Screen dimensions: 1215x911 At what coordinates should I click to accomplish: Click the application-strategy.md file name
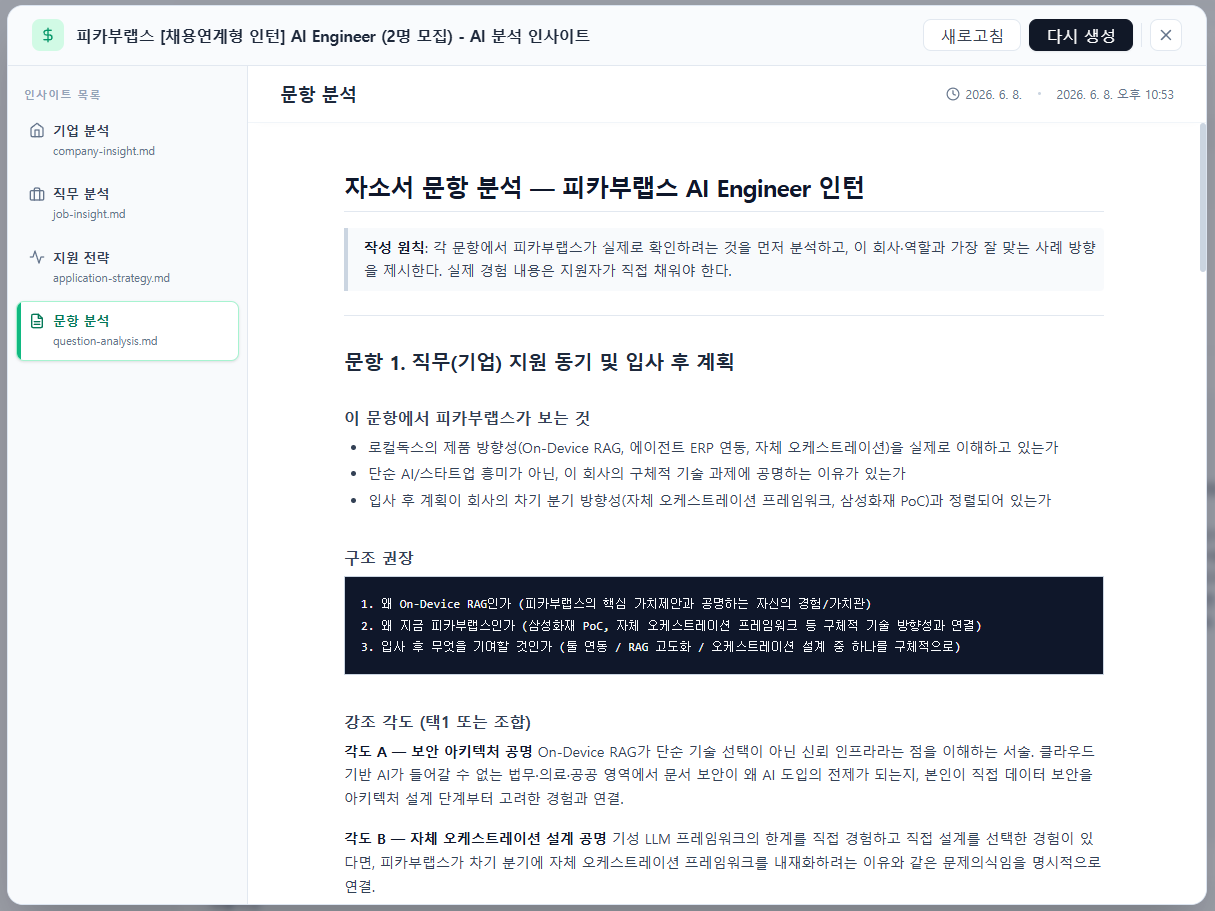[111, 278]
